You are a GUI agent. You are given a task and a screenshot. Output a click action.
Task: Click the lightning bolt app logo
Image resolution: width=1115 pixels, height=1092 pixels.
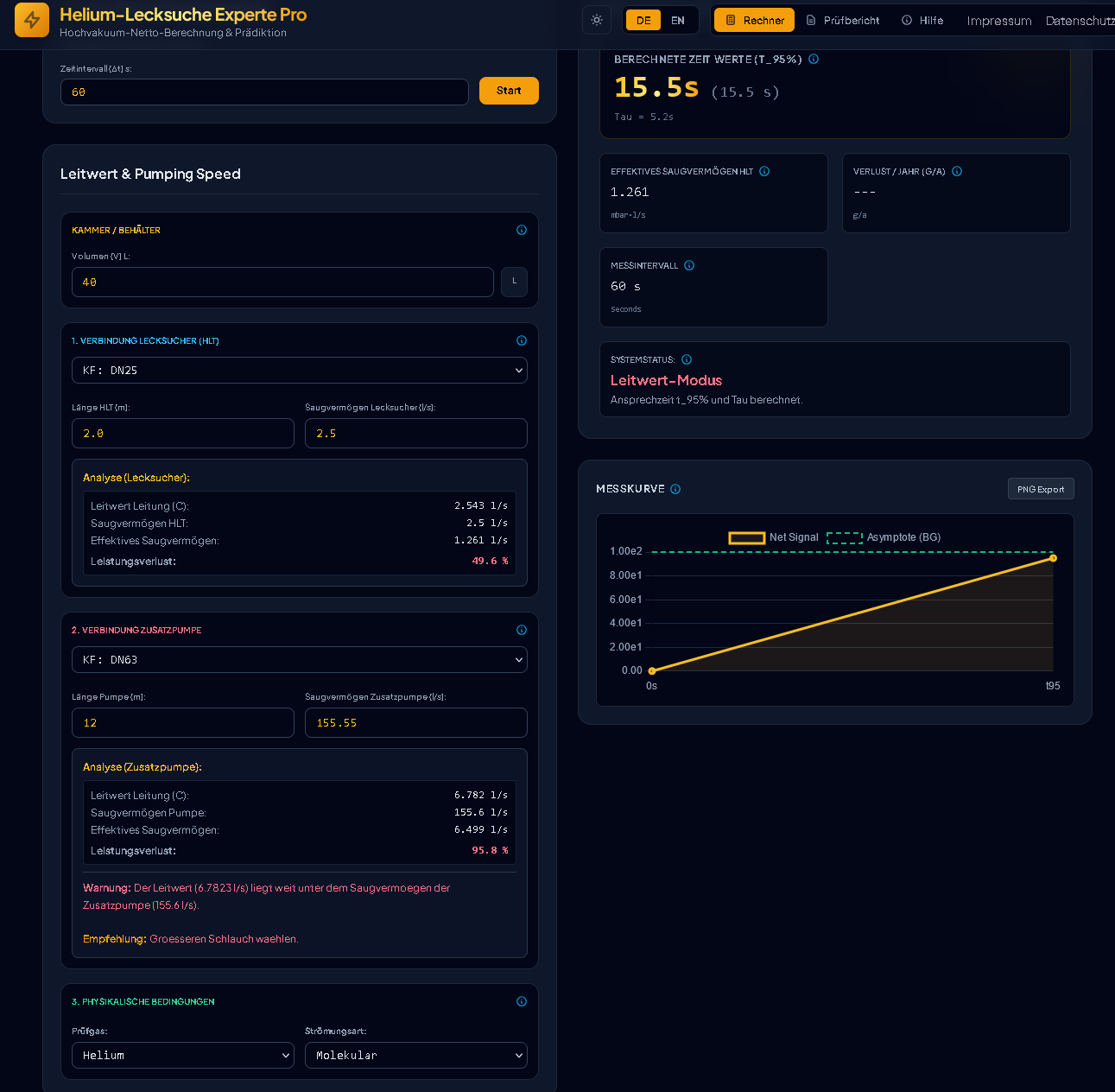[x=32, y=20]
